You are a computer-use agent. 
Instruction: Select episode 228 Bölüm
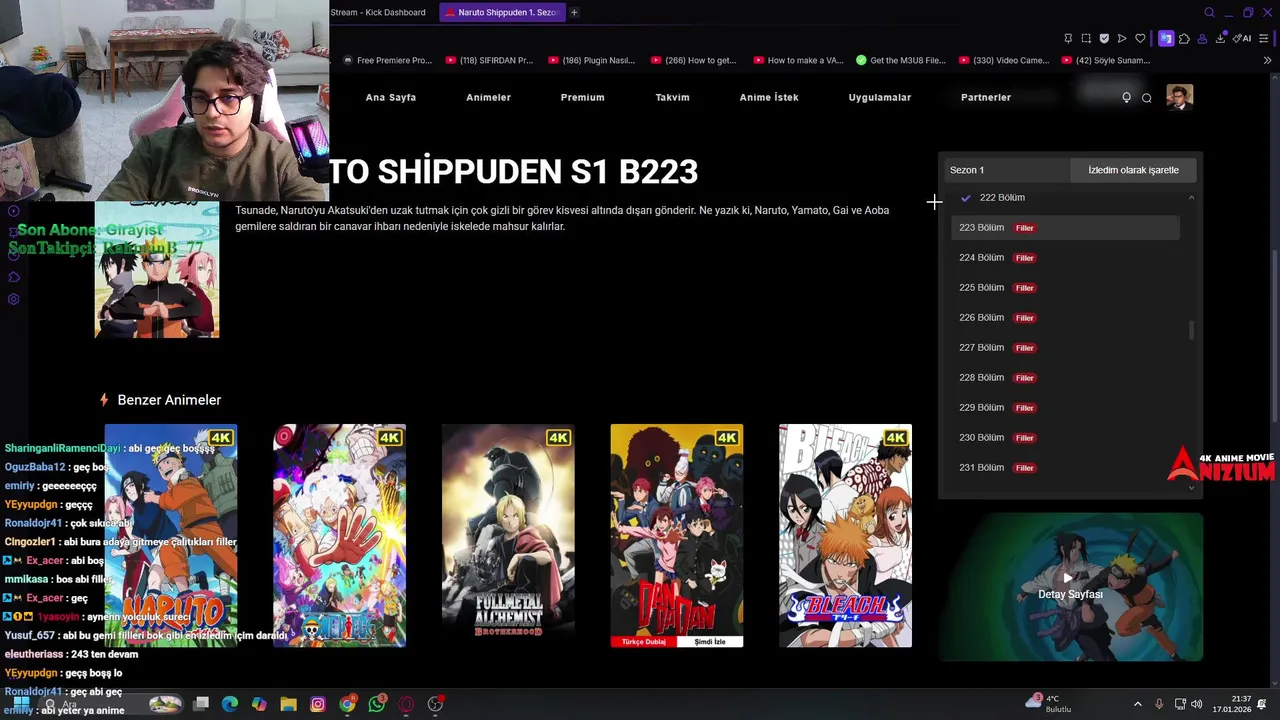[1065, 378]
